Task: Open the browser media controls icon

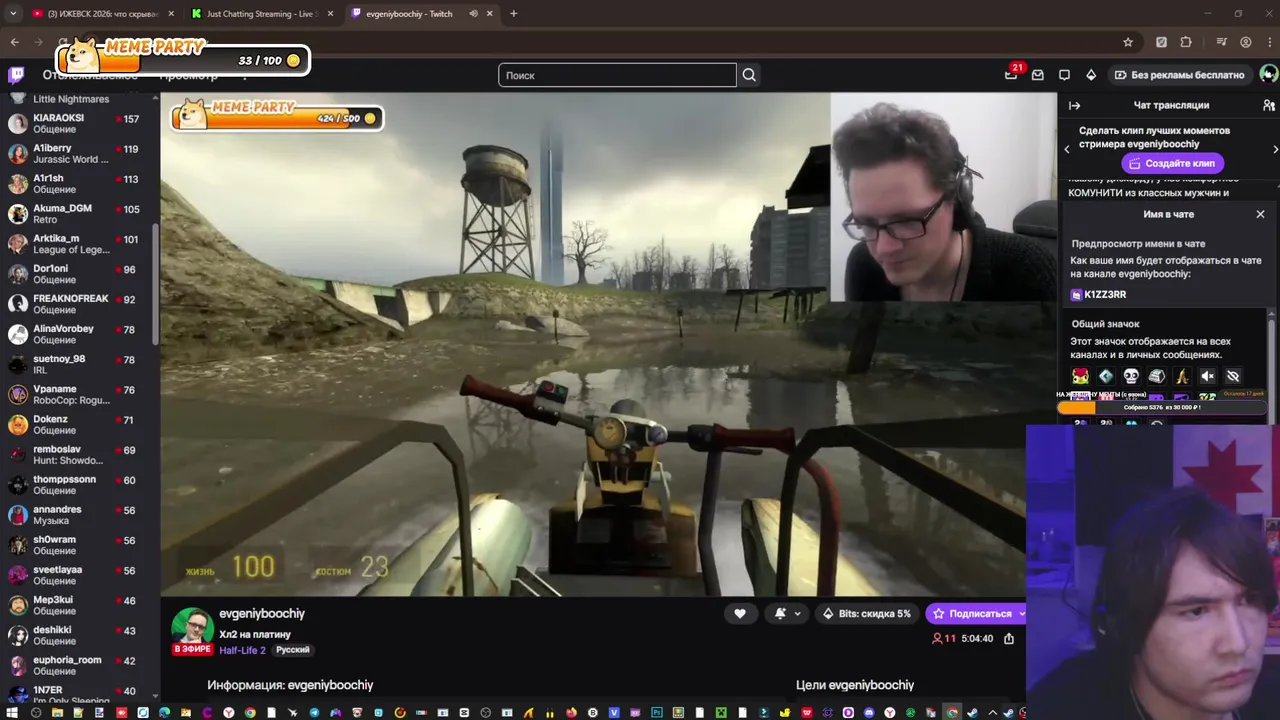Action: (x=1221, y=42)
